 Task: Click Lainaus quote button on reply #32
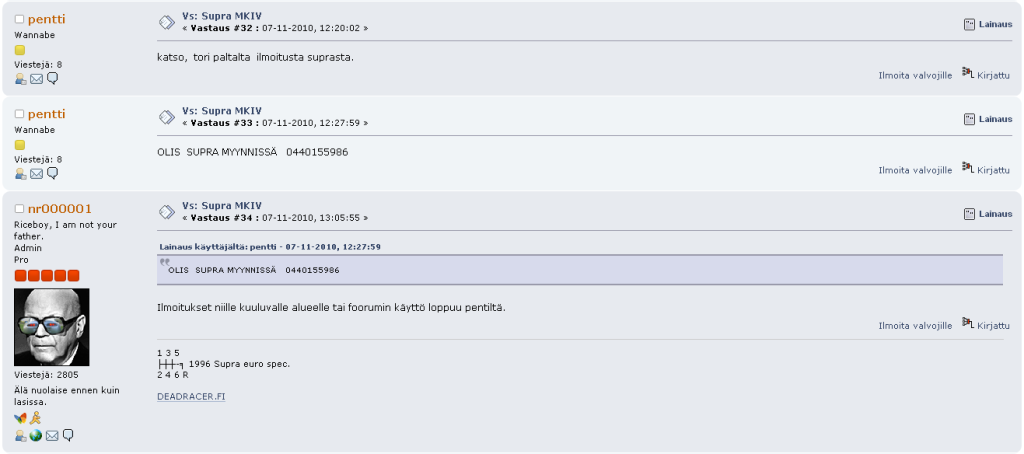coord(988,24)
